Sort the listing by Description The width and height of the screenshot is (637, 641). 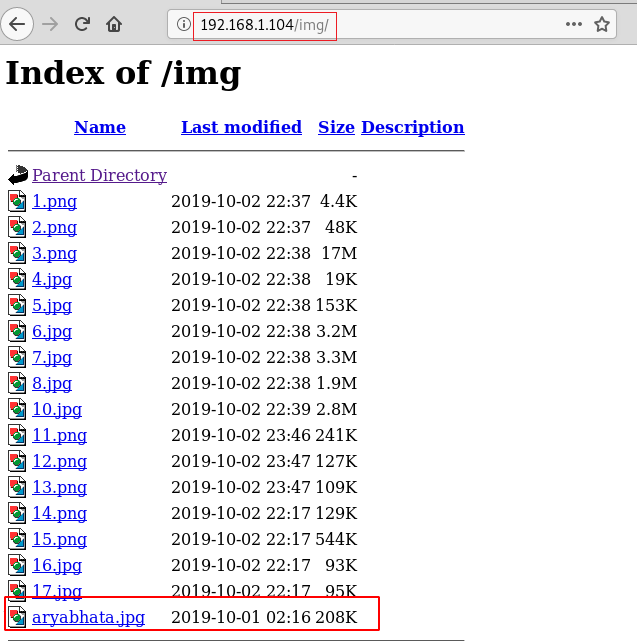coord(413,128)
